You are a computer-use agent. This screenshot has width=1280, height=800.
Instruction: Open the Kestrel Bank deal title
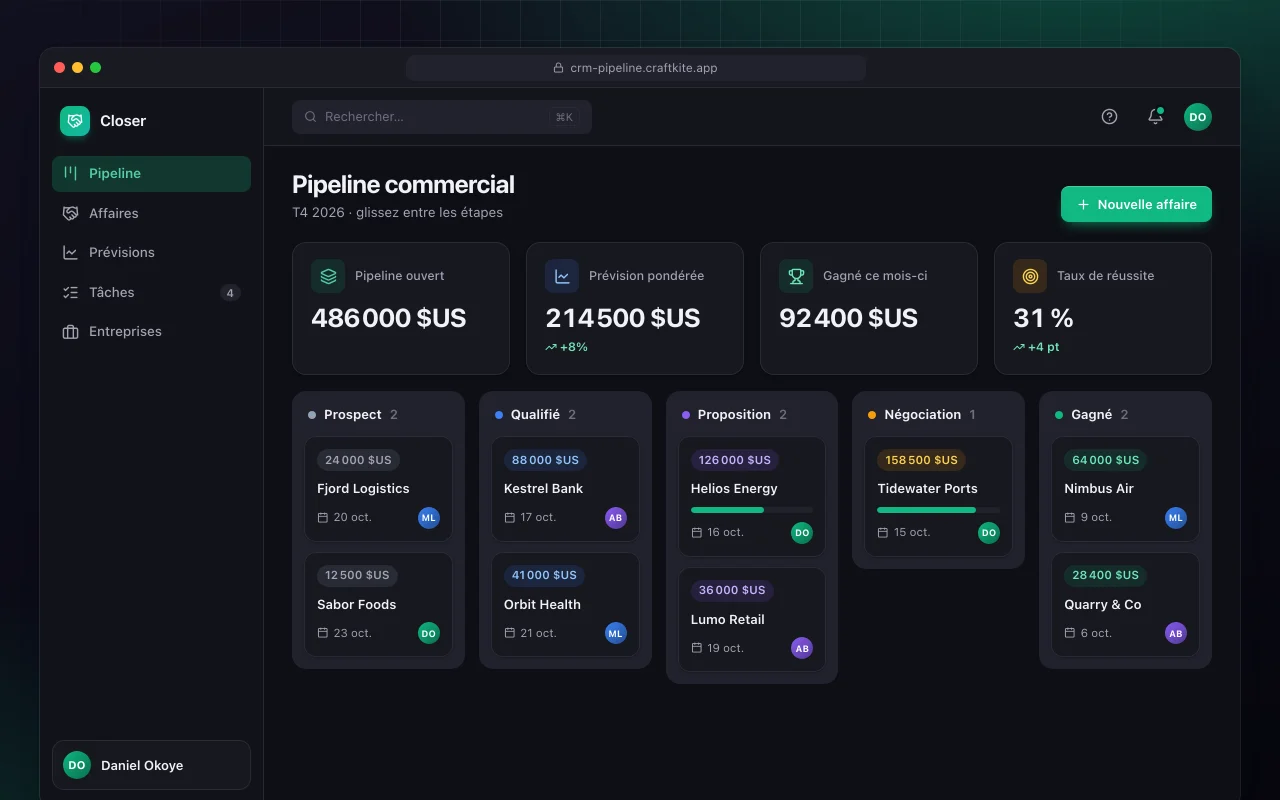click(543, 489)
